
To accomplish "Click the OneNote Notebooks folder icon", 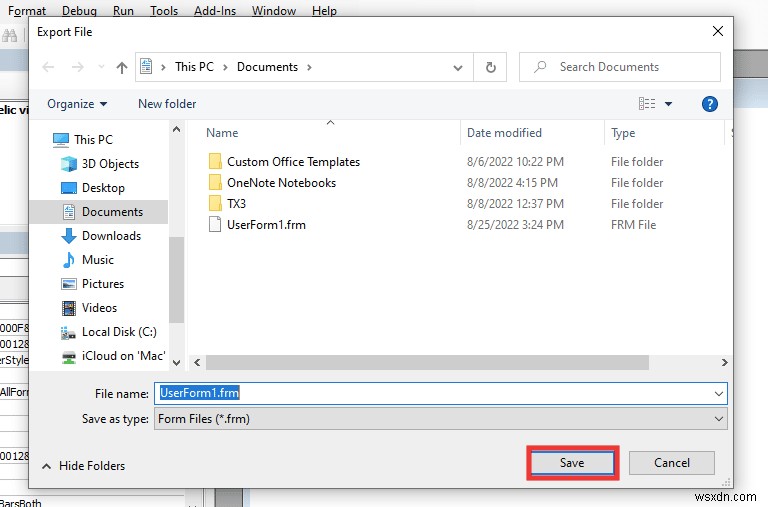I will 215,182.
